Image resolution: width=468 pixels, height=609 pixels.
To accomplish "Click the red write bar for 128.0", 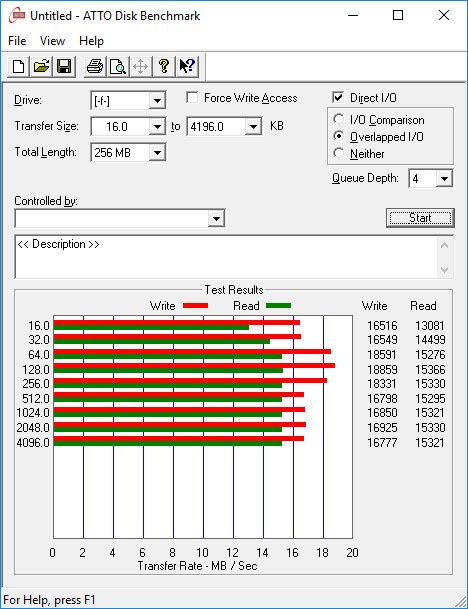I will click(x=194, y=365).
